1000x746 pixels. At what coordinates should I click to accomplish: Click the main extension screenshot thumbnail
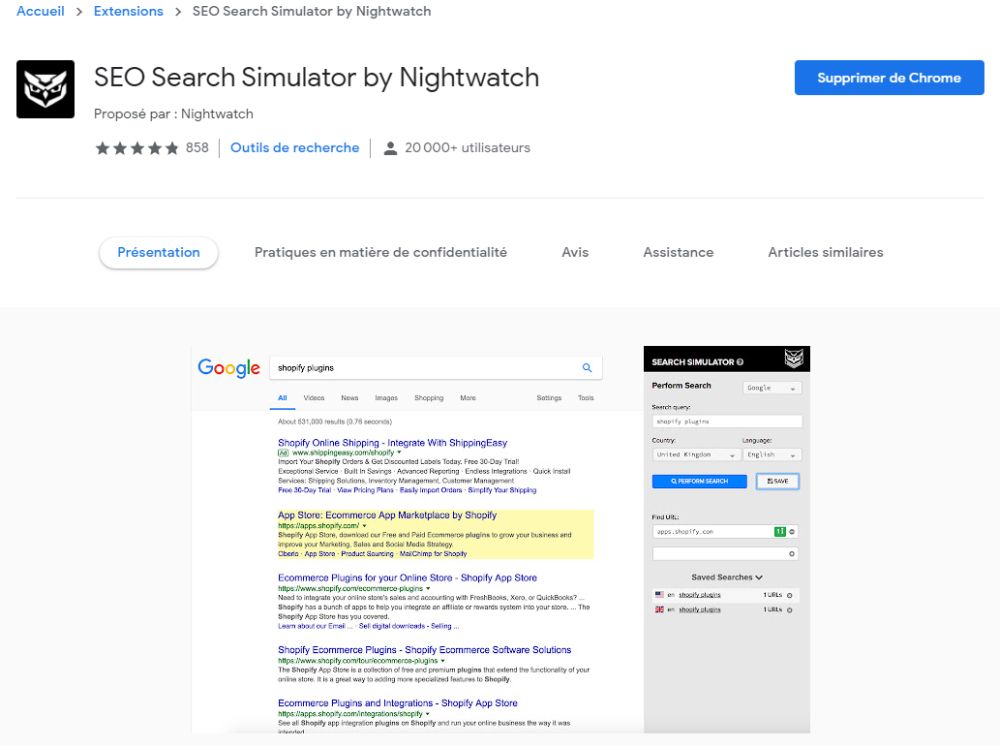click(501, 539)
